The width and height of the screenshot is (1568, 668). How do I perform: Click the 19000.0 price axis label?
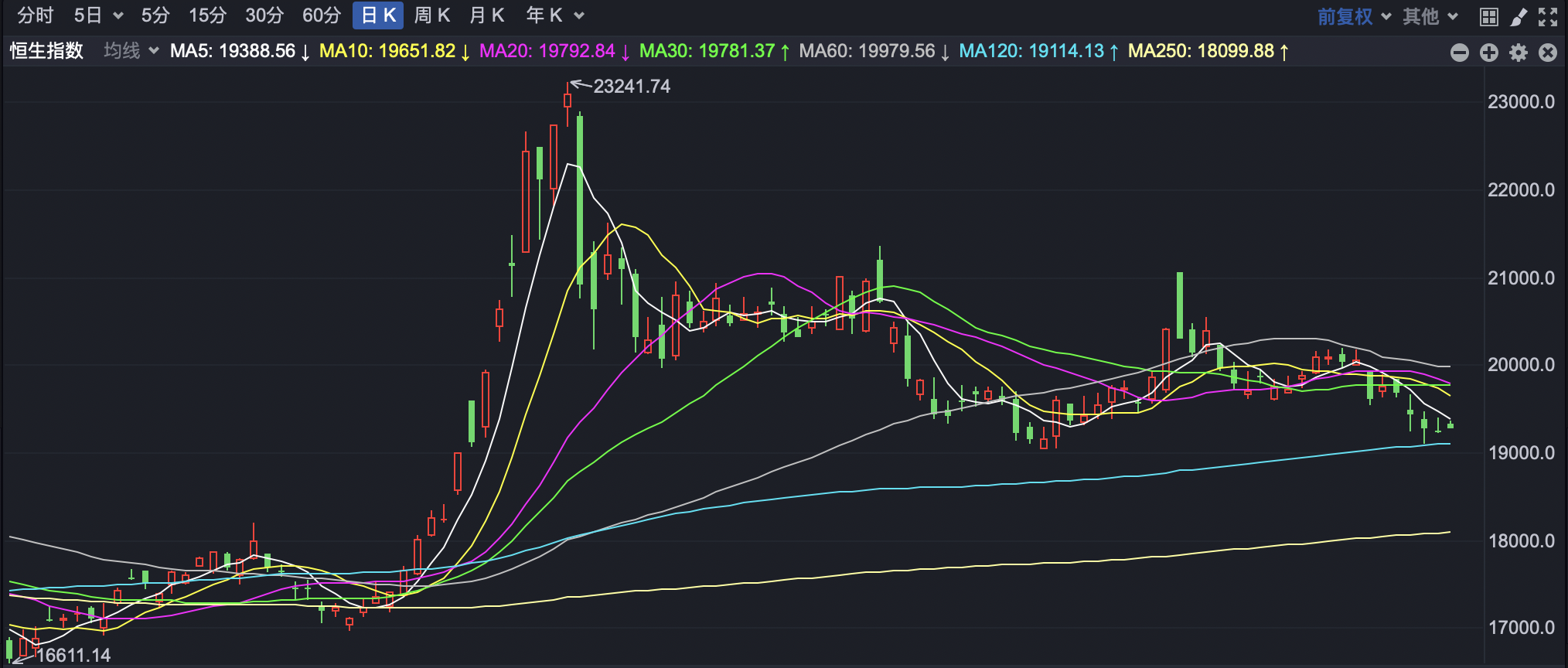click(x=1521, y=453)
